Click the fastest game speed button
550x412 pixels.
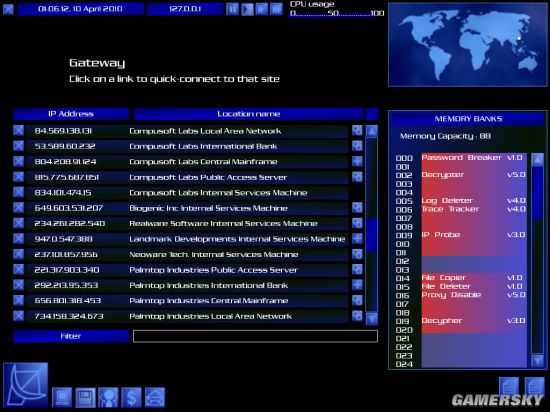point(276,9)
